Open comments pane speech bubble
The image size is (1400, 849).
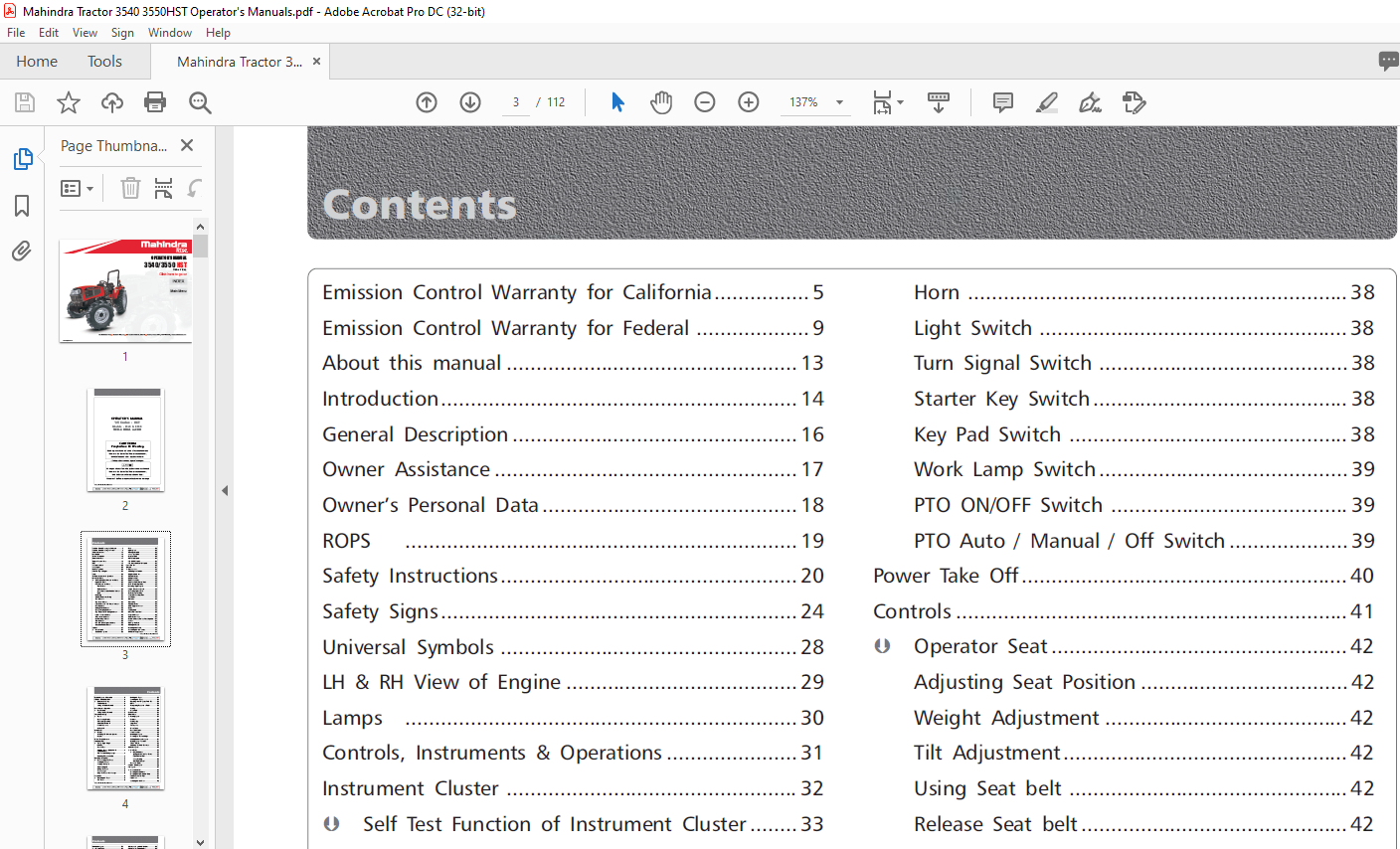tap(1388, 61)
